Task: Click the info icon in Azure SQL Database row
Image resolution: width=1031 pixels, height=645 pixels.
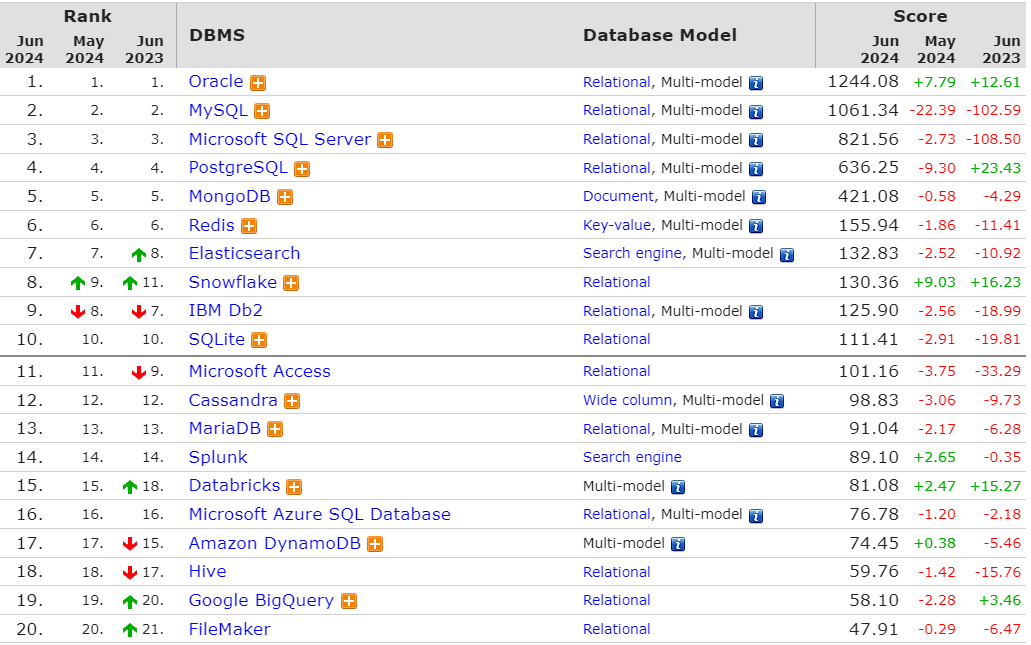Action: coord(756,515)
